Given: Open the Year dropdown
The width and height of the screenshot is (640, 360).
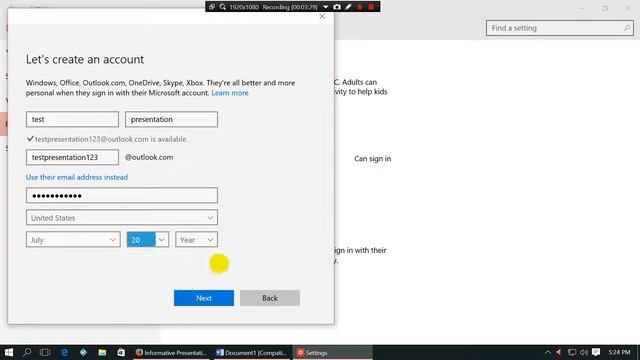Looking at the screenshot, I should click(196, 240).
